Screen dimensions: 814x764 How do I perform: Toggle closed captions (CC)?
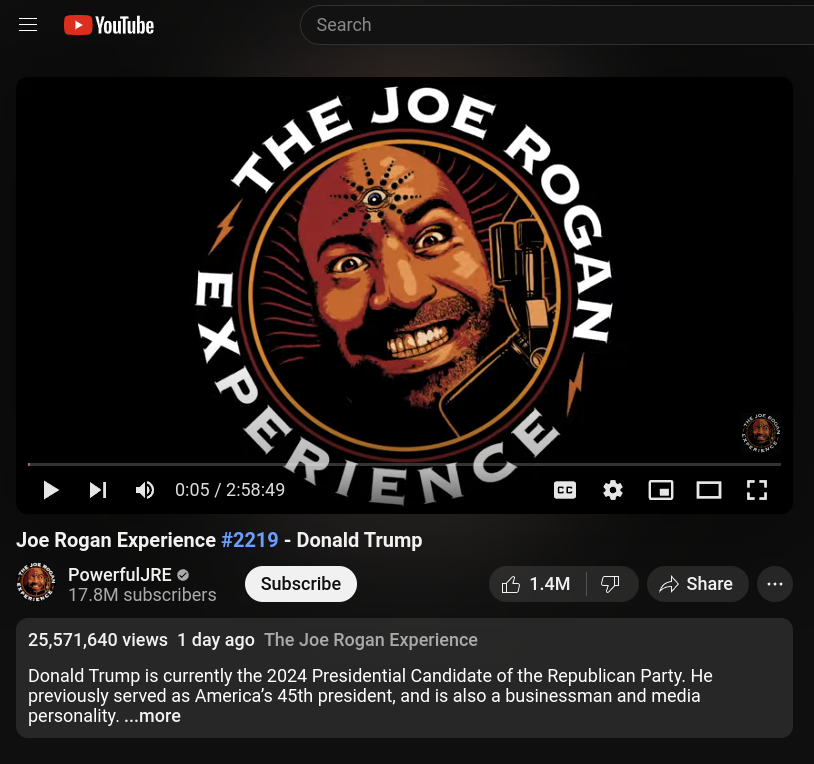pos(565,490)
